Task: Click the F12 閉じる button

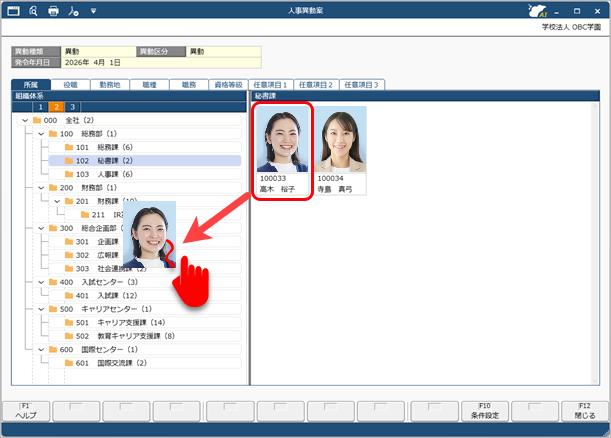Action: click(x=585, y=411)
